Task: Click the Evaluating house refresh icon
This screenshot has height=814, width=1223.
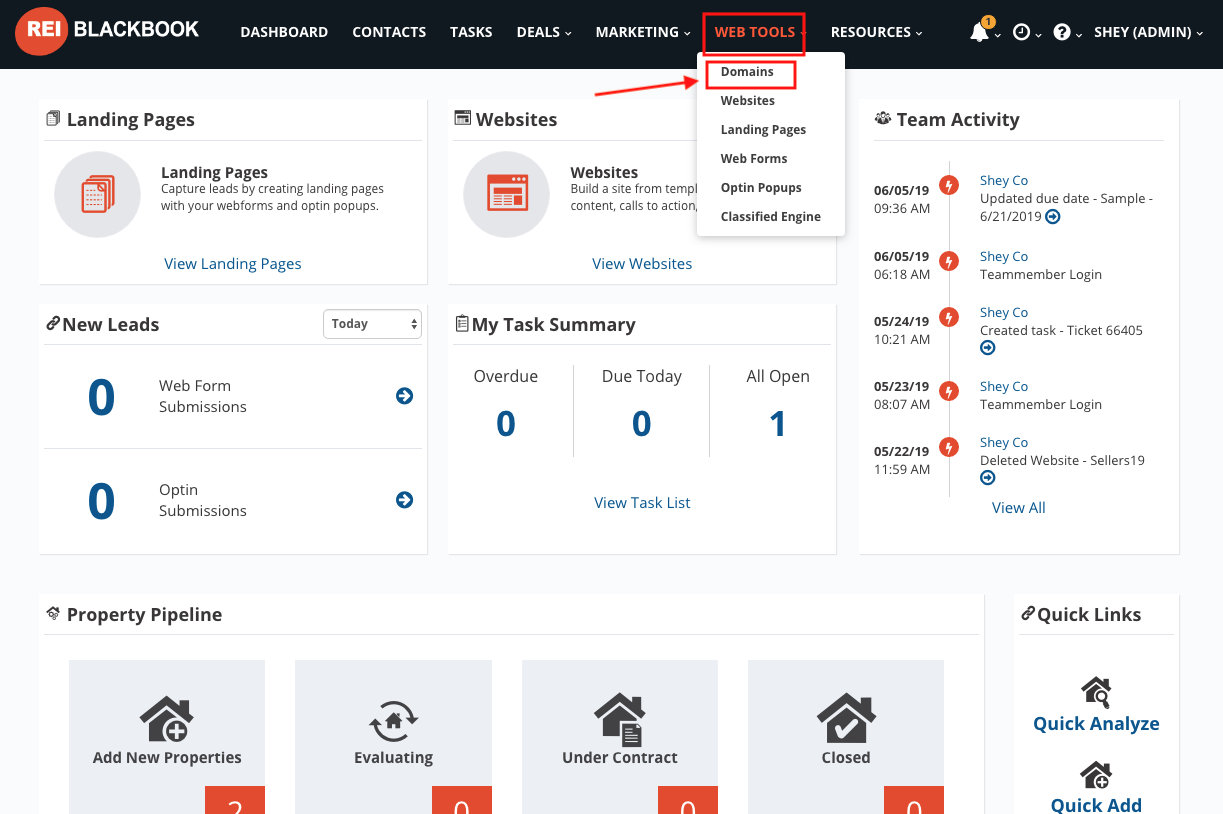Action: point(393,720)
